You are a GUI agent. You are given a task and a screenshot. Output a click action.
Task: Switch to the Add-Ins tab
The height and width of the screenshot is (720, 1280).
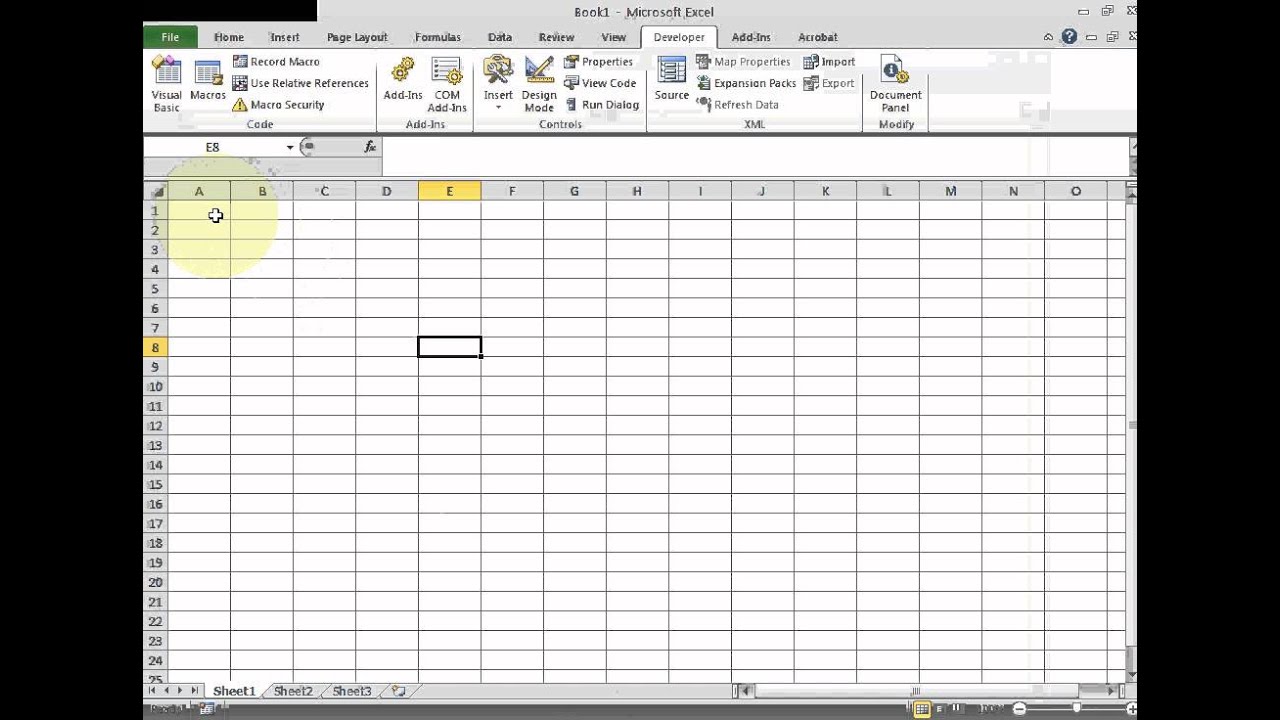751,37
